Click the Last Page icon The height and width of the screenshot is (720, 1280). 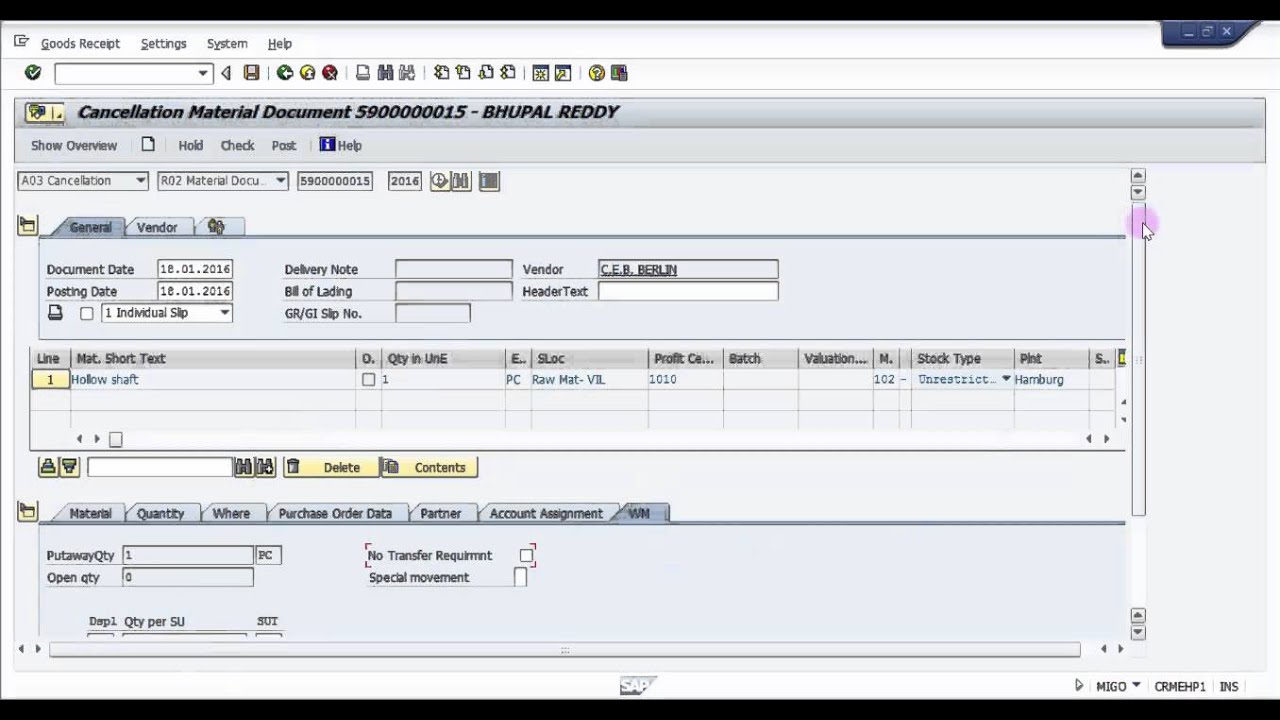coord(508,73)
